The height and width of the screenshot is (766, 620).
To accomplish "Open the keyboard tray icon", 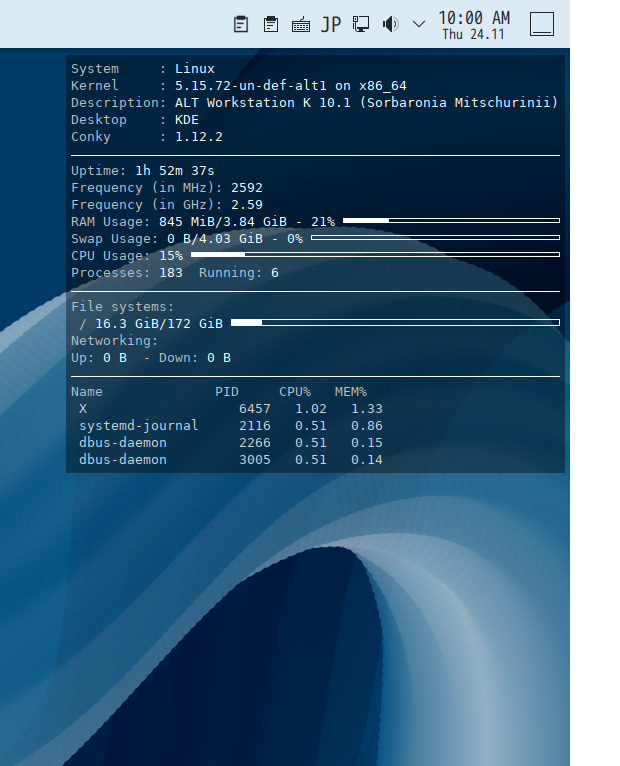I will click(300, 24).
